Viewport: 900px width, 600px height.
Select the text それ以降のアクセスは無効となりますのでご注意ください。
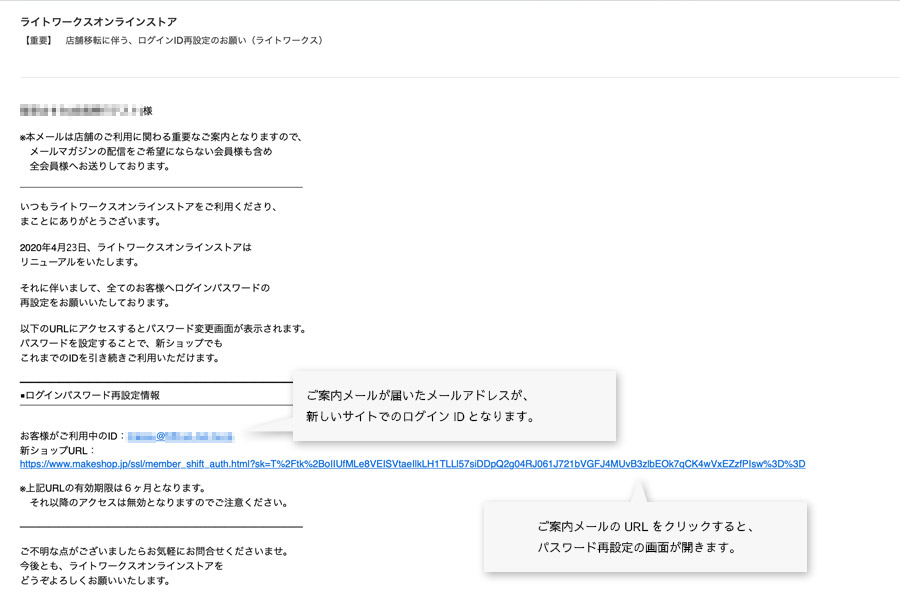pyautogui.click(x=159, y=502)
